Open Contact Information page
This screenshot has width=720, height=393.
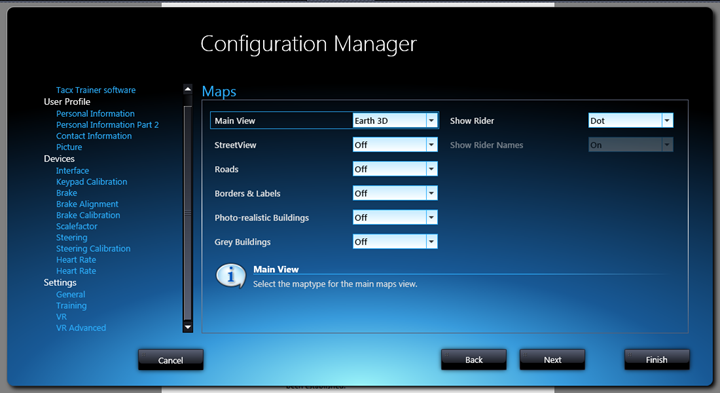[x=94, y=136]
